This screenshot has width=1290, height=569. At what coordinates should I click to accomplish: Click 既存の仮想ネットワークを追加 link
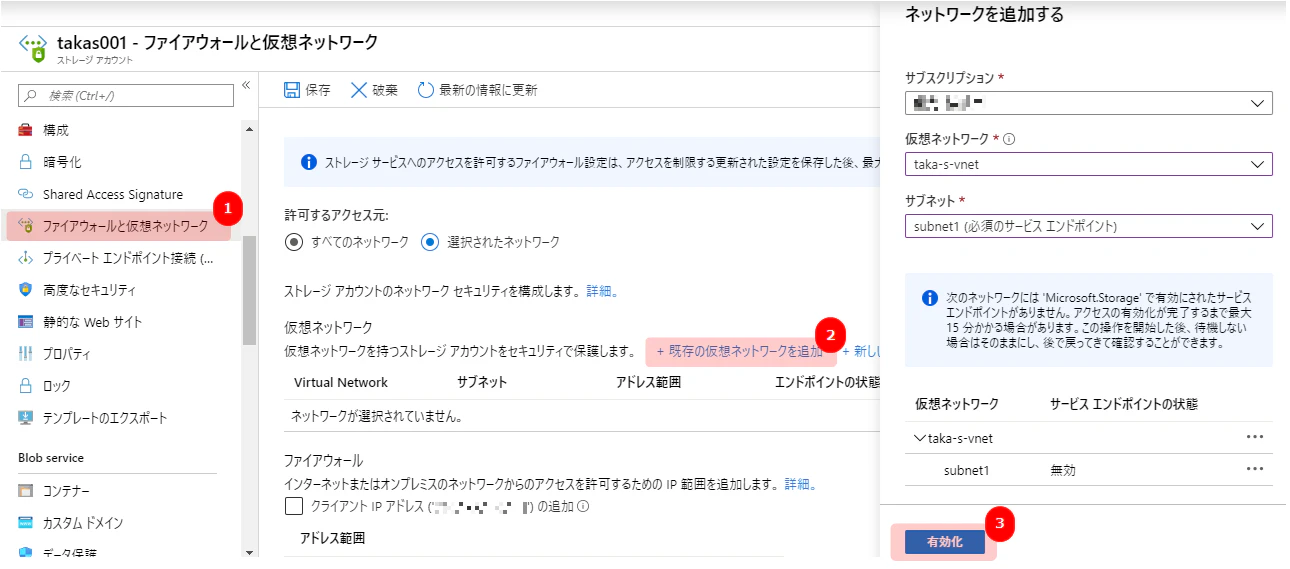(x=740, y=351)
